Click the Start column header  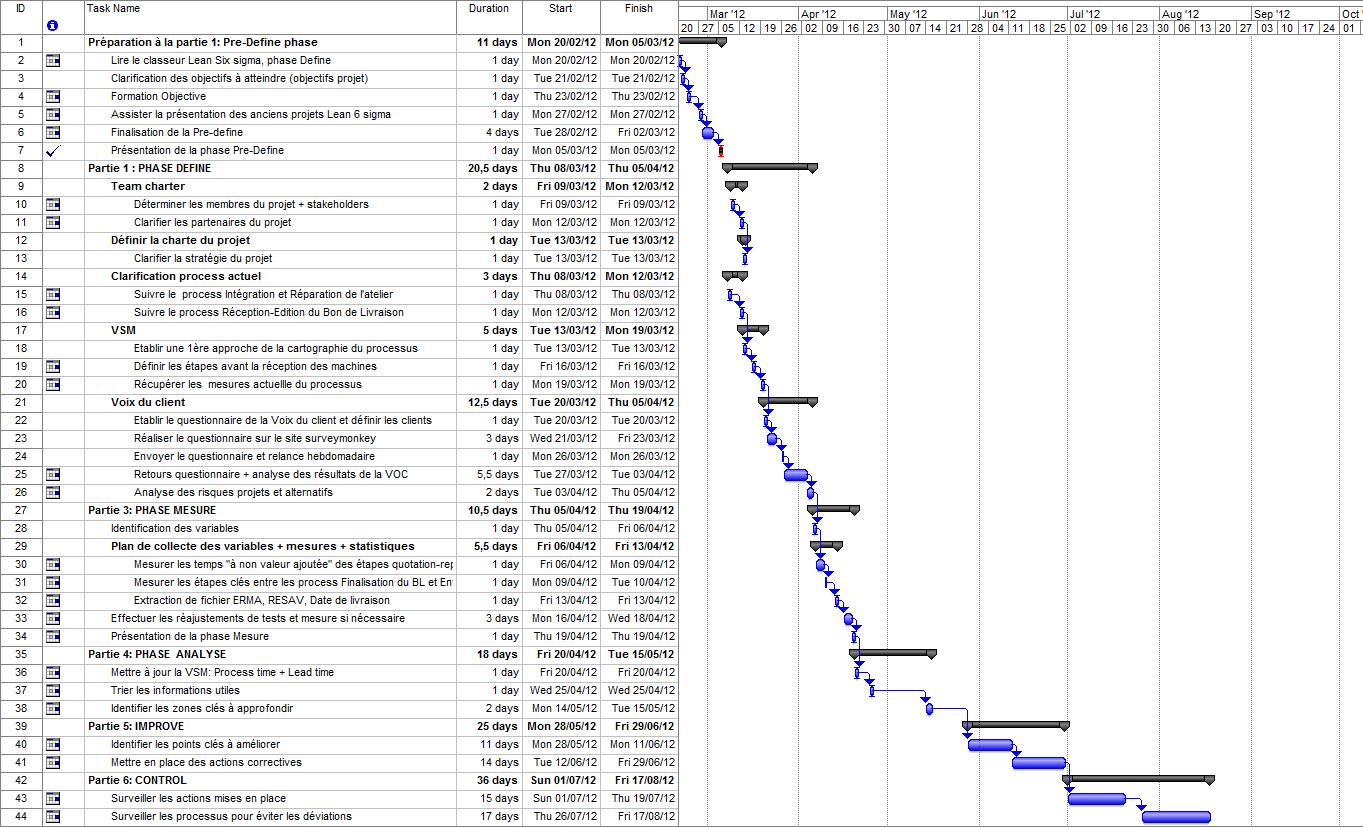[x=561, y=9]
